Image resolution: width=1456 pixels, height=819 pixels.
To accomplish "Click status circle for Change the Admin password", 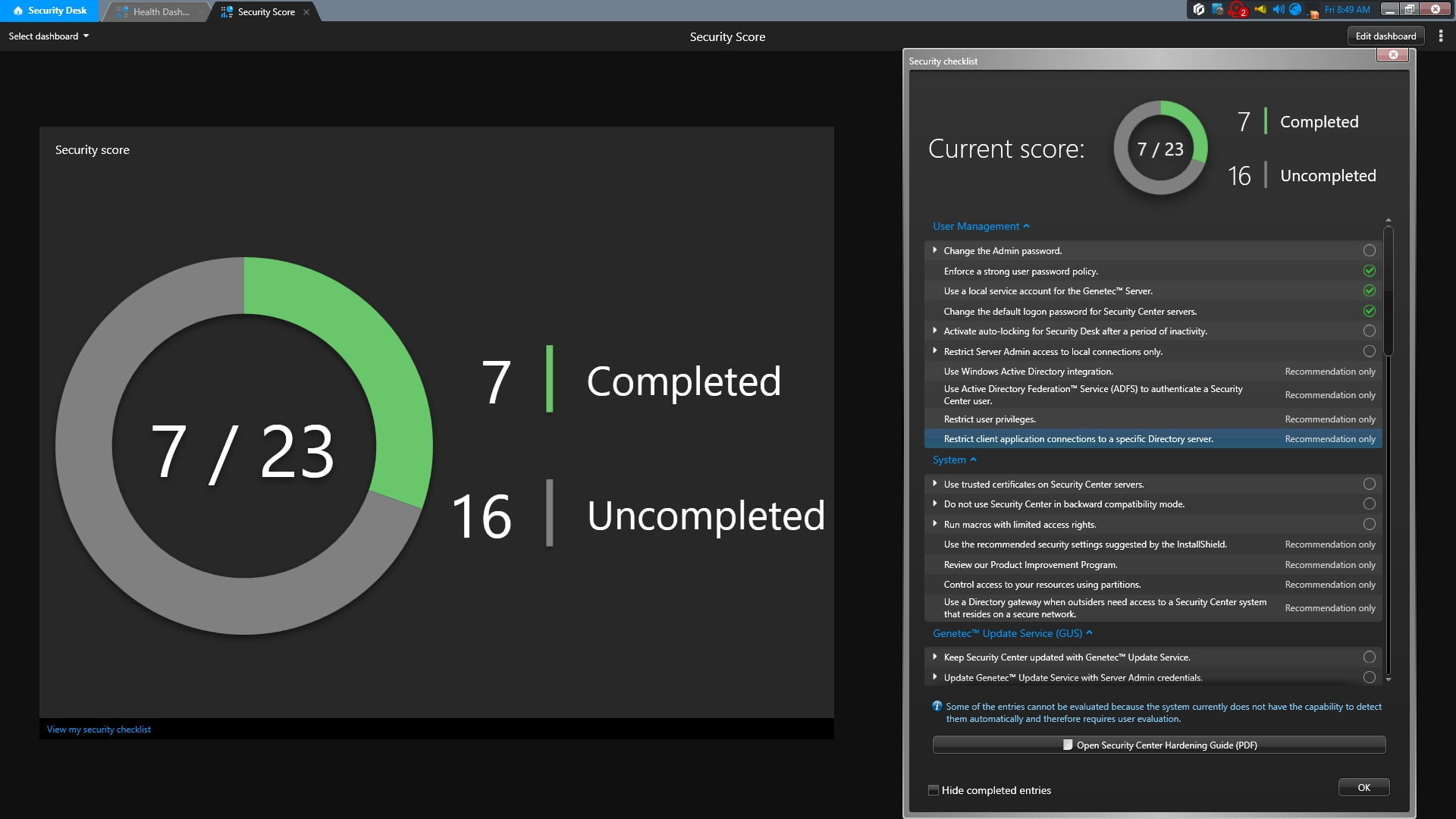I will click(x=1369, y=250).
